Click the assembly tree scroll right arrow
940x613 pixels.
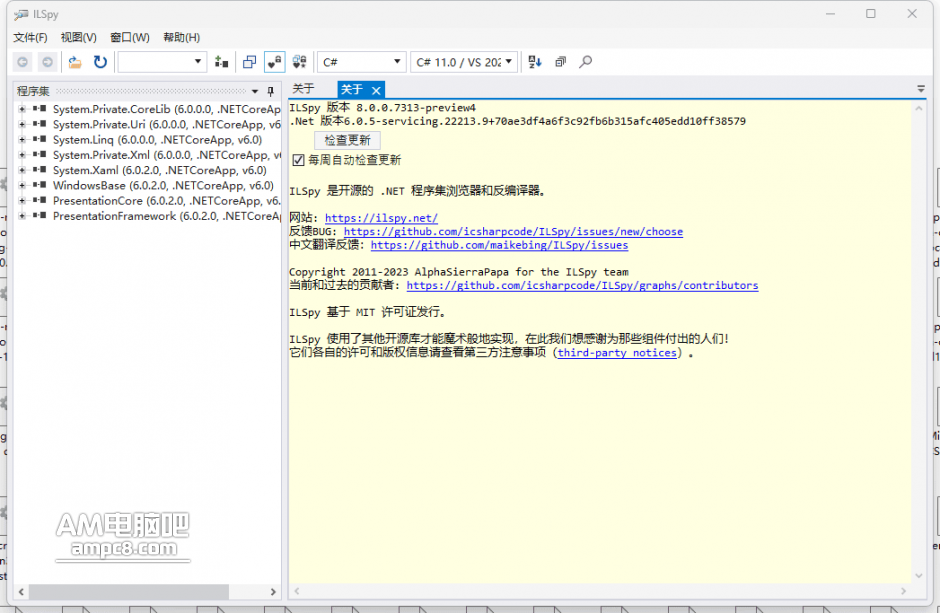pyautogui.click(x=273, y=591)
